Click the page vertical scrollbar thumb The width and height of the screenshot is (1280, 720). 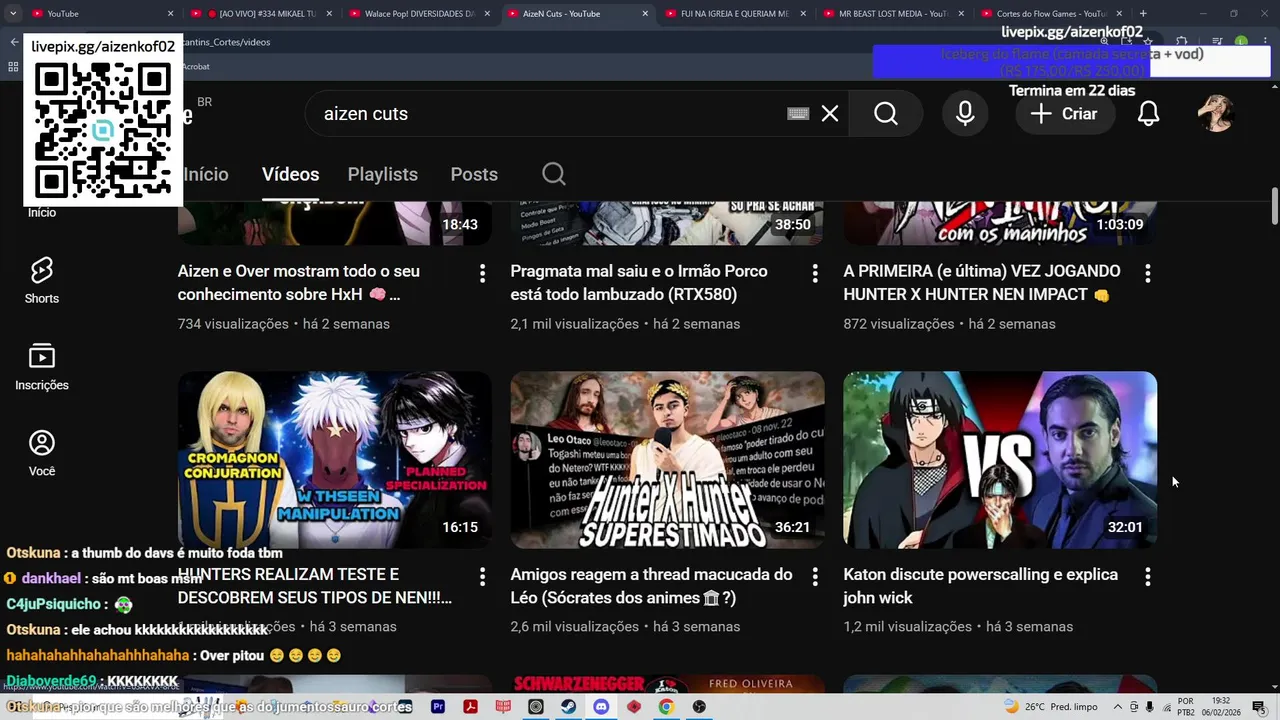coord(1274,206)
